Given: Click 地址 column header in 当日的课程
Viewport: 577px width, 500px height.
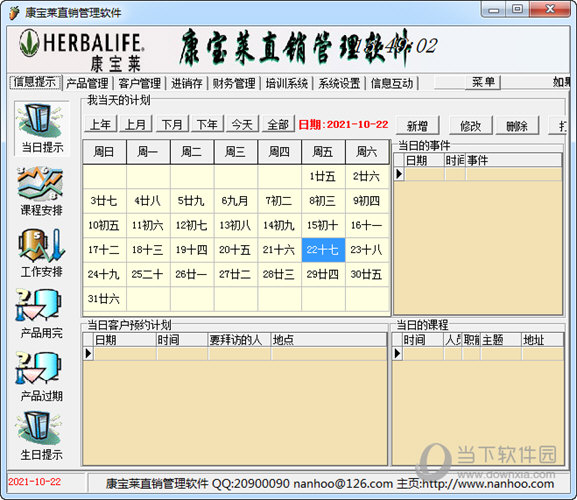Looking at the screenshot, I should [x=542, y=340].
